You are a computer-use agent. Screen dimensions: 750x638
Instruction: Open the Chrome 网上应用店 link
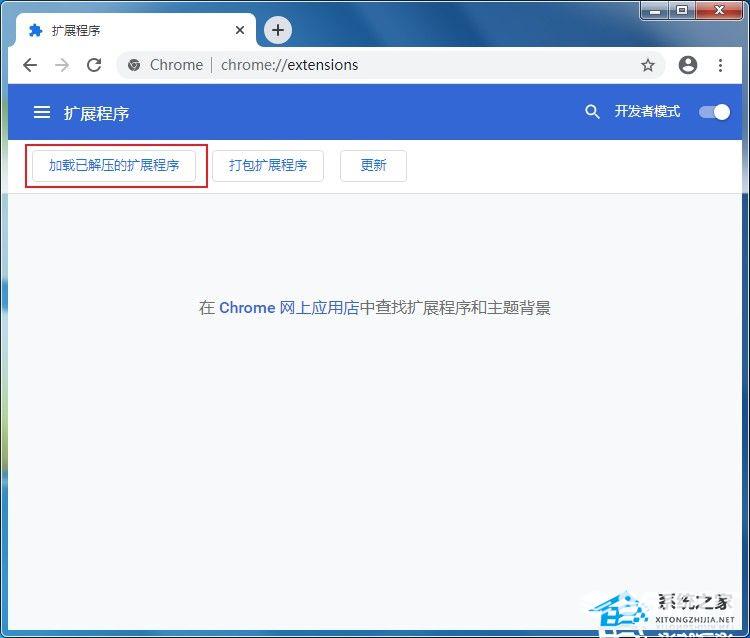click(289, 308)
